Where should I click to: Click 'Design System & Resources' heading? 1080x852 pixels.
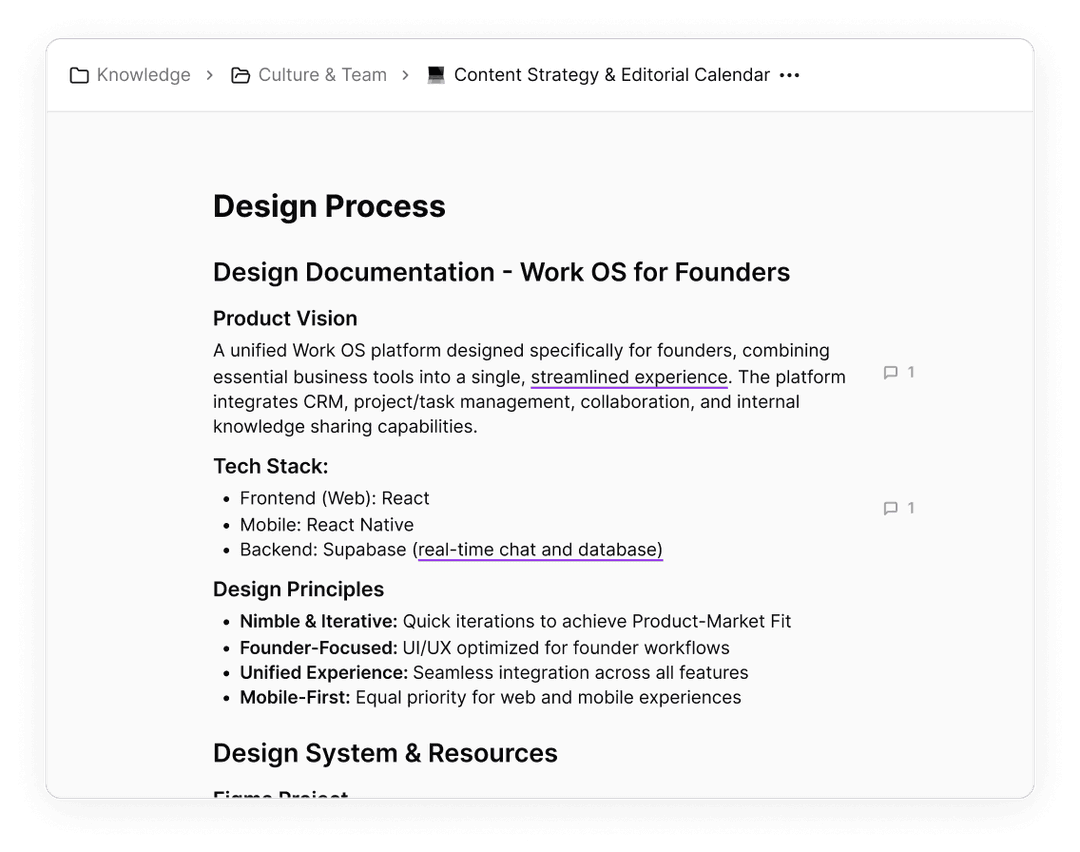pyautogui.click(x=385, y=753)
